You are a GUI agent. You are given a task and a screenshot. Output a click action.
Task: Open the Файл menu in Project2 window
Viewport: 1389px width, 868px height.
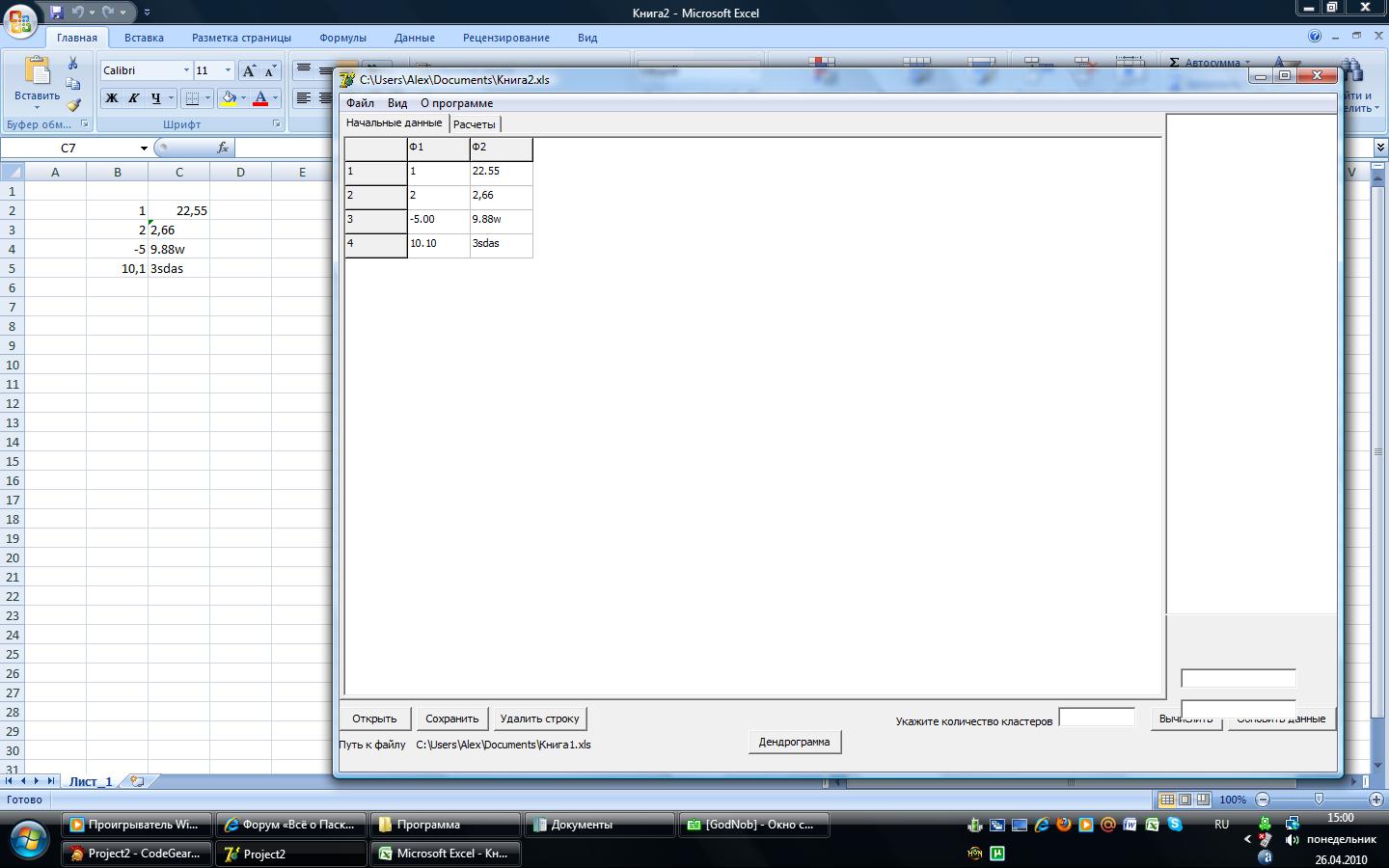point(360,103)
